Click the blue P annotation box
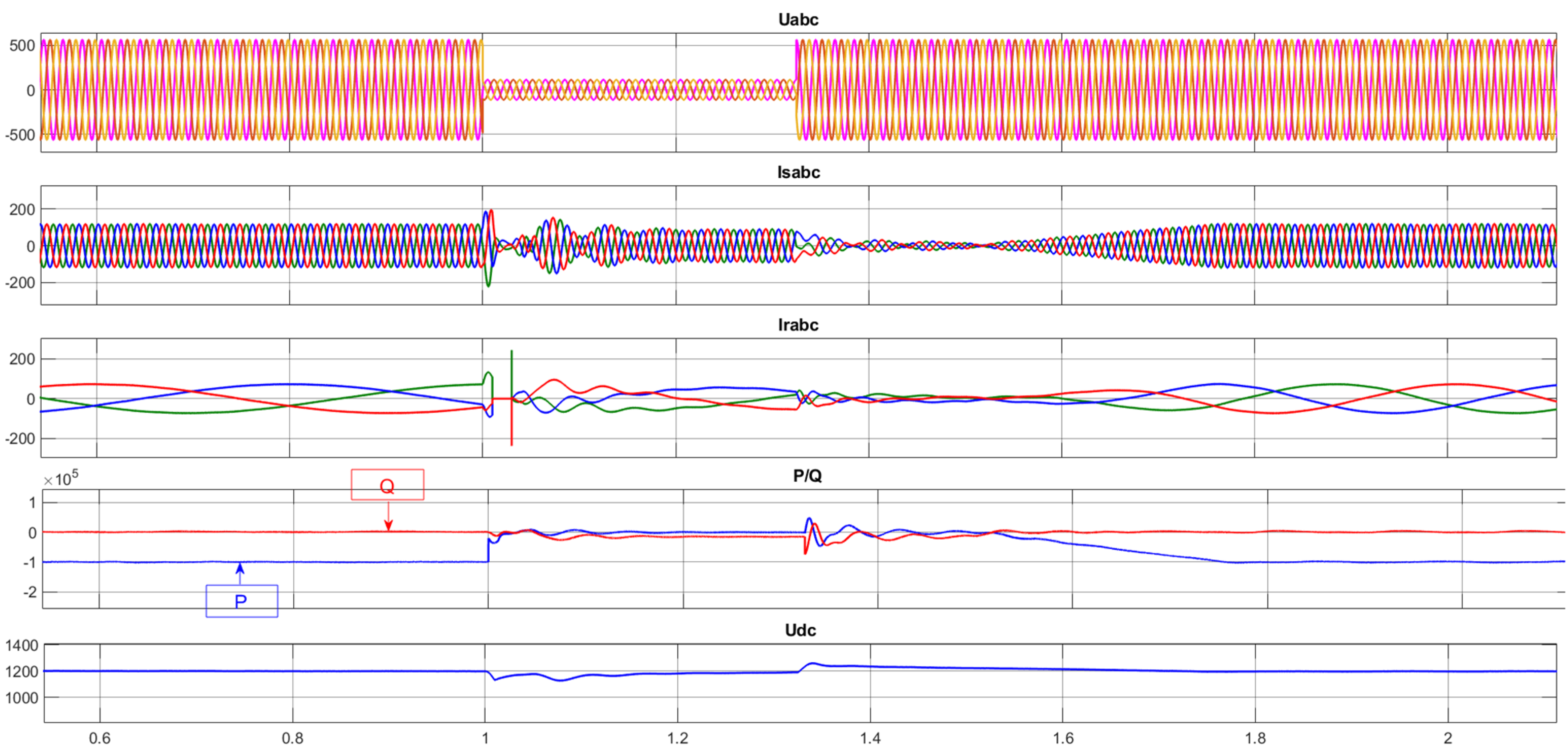The height and width of the screenshot is (752, 1568). pos(242,601)
